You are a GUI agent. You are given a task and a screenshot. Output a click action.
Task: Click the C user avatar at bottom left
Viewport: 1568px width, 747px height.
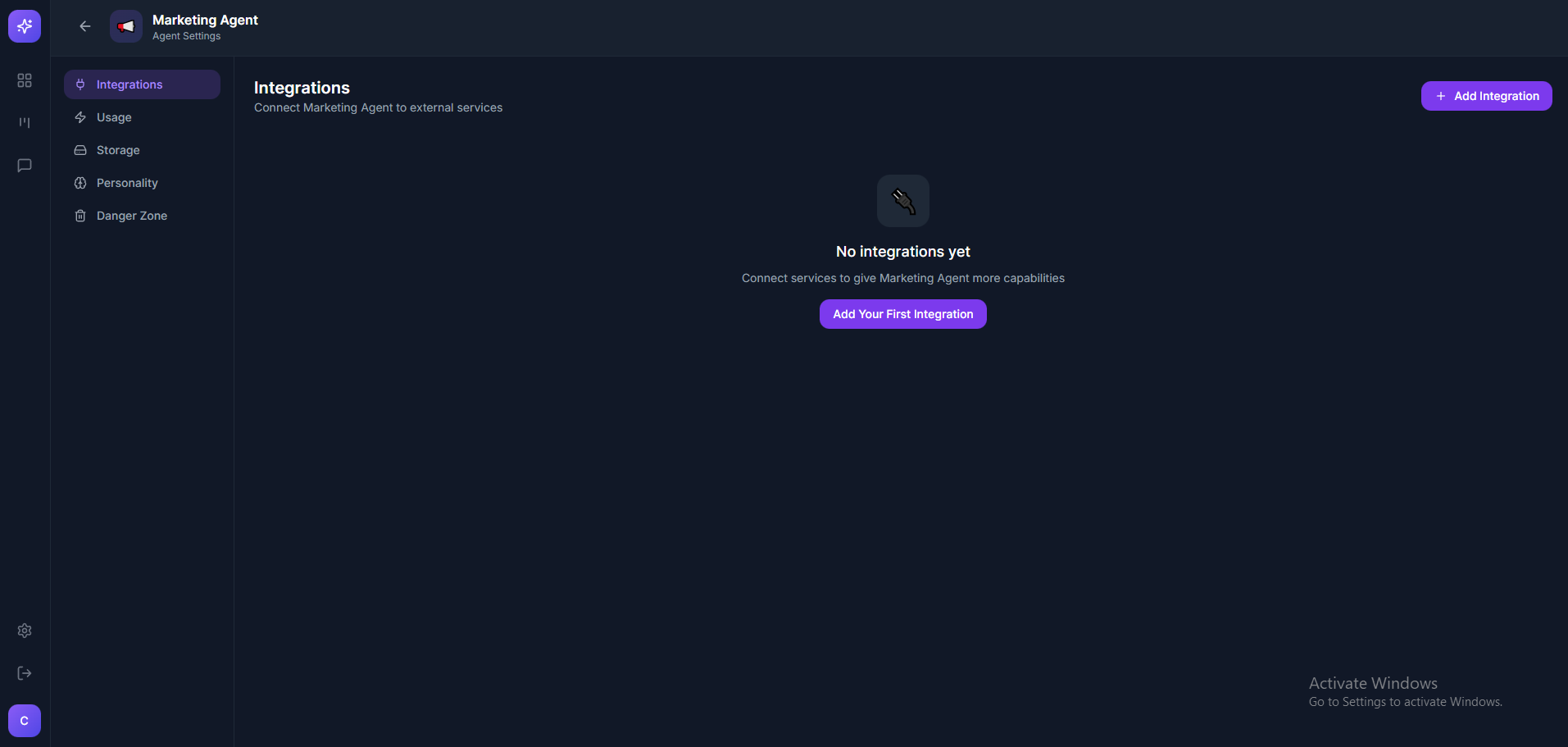point(24,720)
